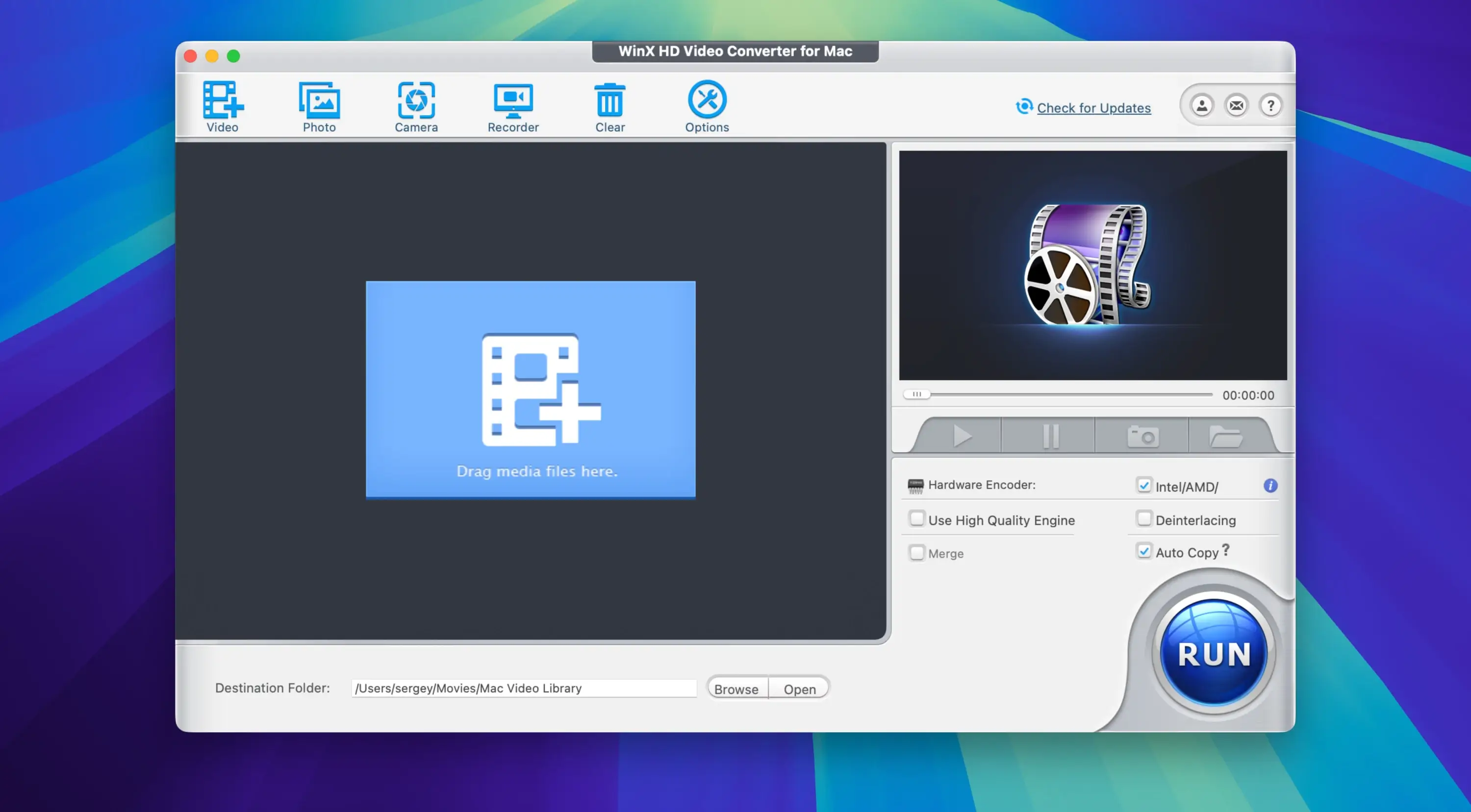
Task: Click the Check for Updates link
Action: point(1093,108)
